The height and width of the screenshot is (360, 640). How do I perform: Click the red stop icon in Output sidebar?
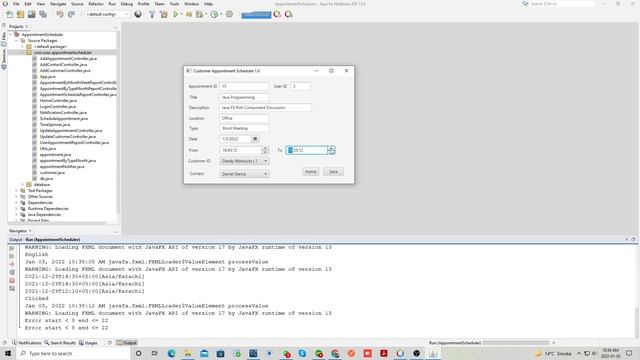pyautogui.click(x=12, y=280)
